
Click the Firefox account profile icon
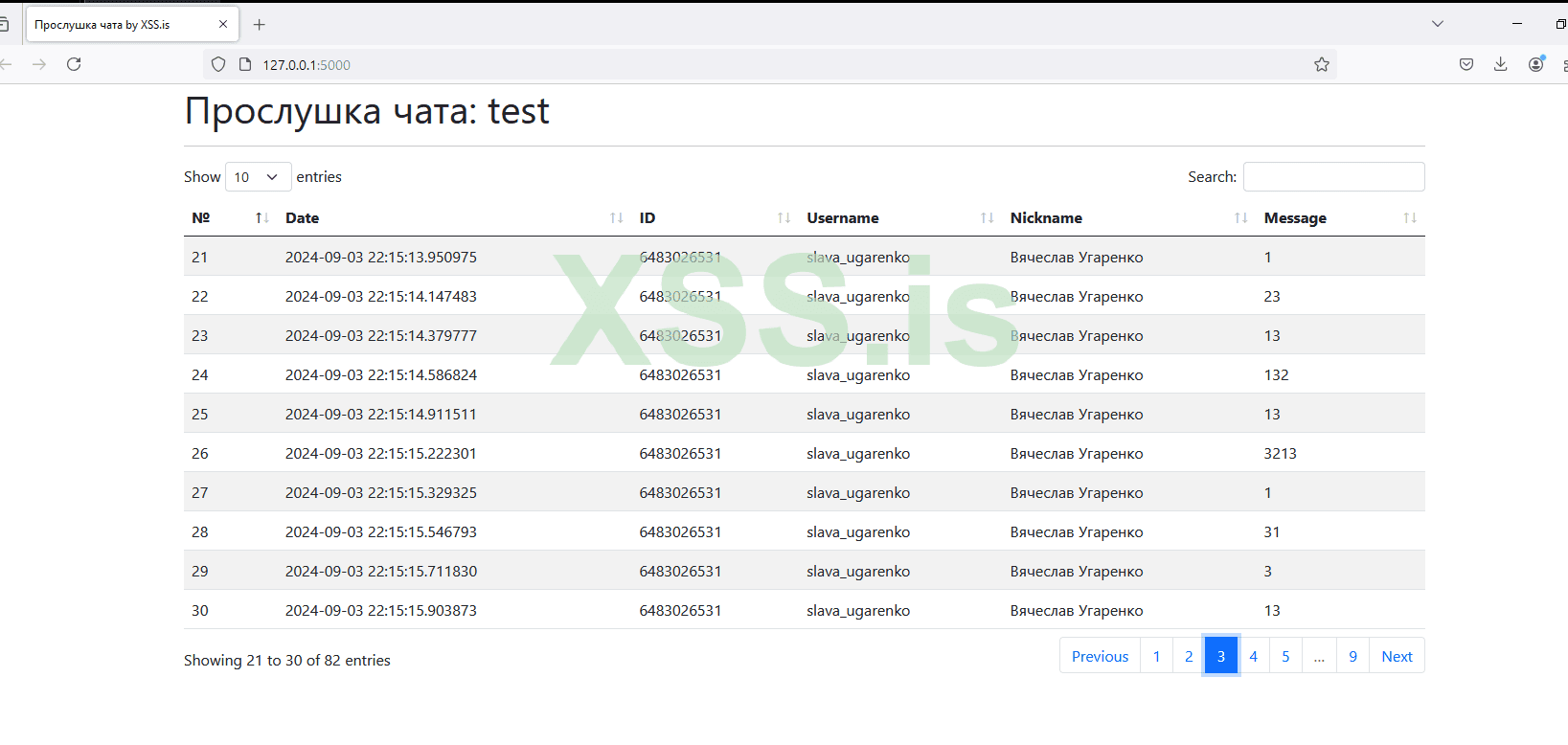pyautogui.click(x=1535, y=64)
